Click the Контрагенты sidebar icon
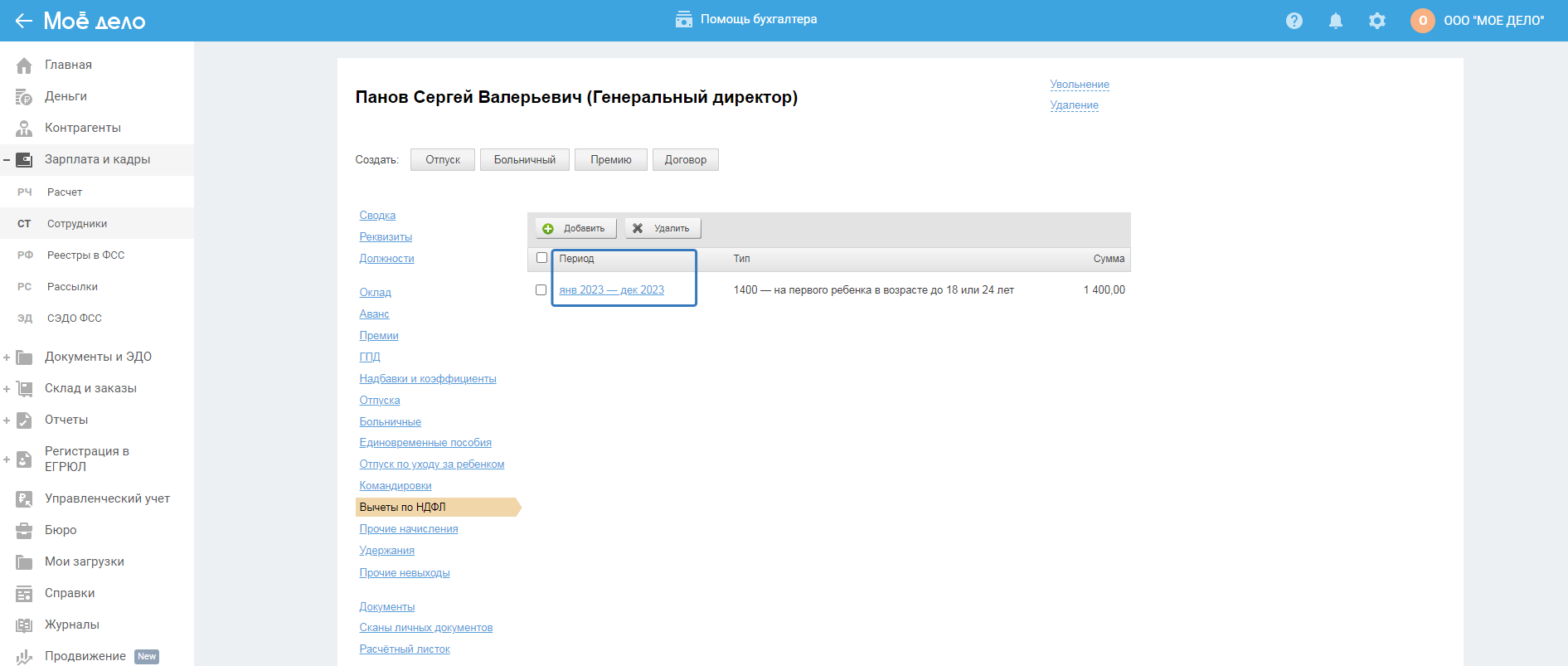 click(x=24, y=128)
